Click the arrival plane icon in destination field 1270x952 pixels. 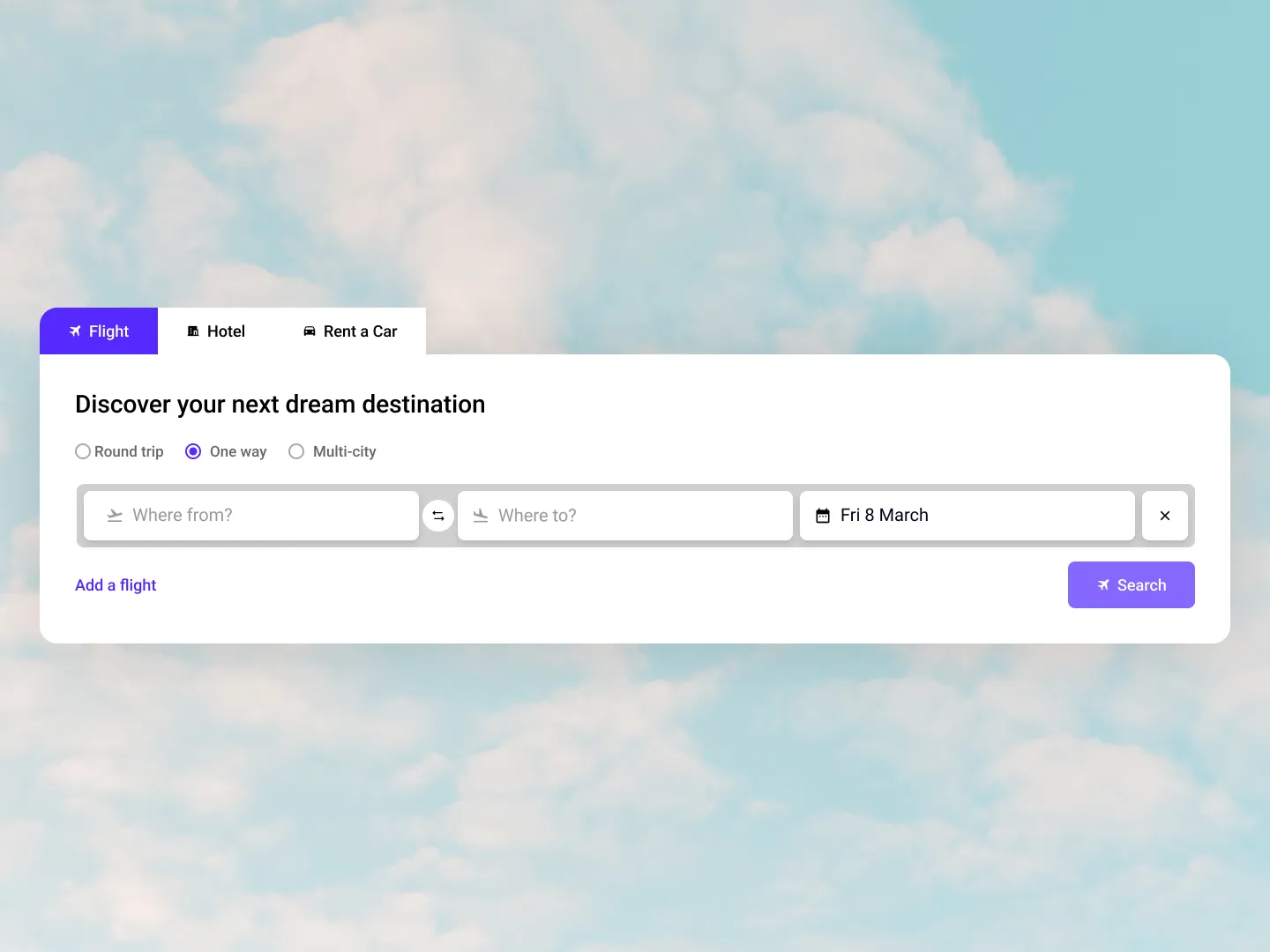[x=480, y=516]
